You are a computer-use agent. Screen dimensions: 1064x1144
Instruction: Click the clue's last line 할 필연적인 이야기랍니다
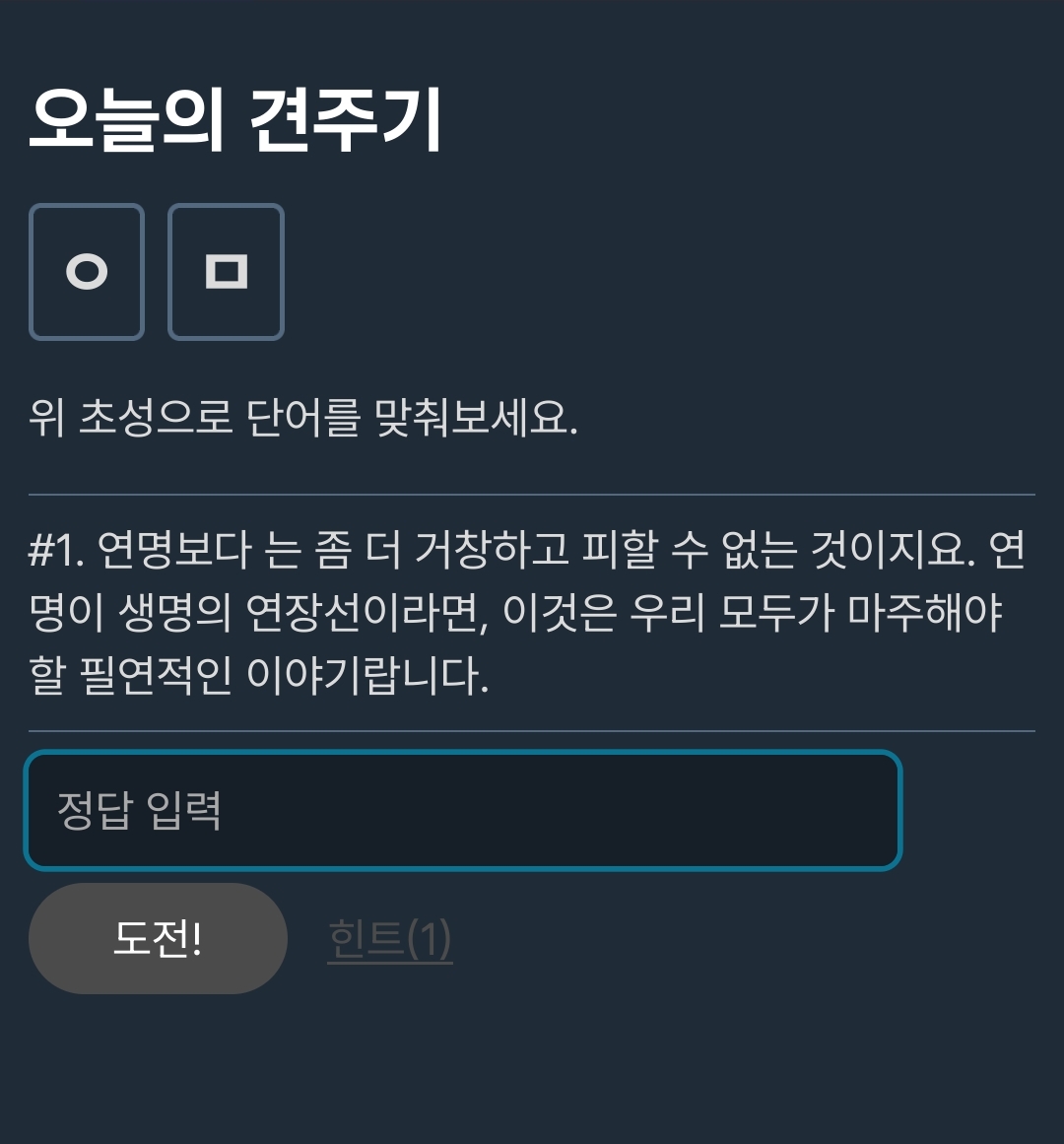click(259, 676)
